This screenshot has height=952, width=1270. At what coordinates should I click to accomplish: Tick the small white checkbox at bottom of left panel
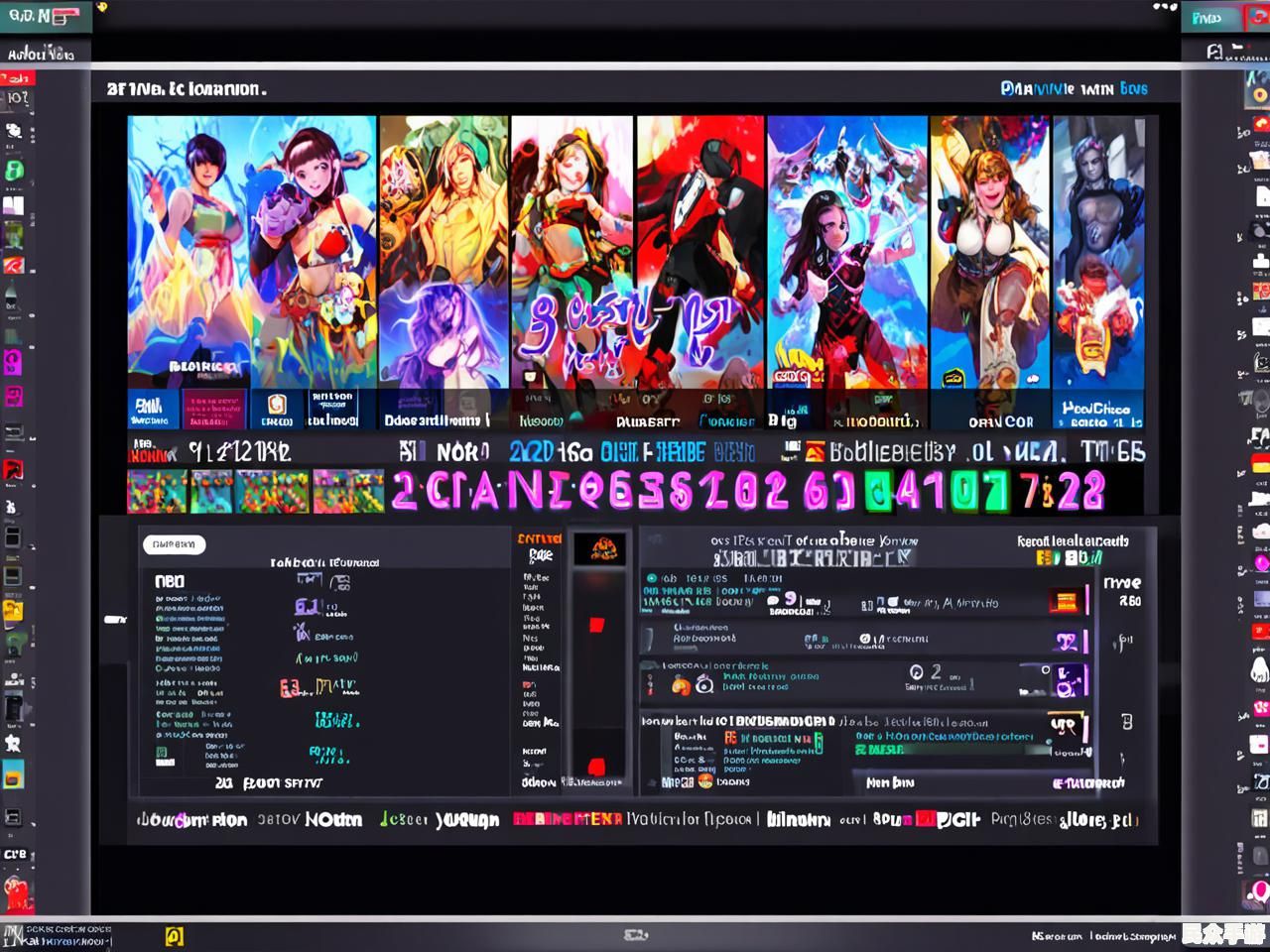click(162, 753)
